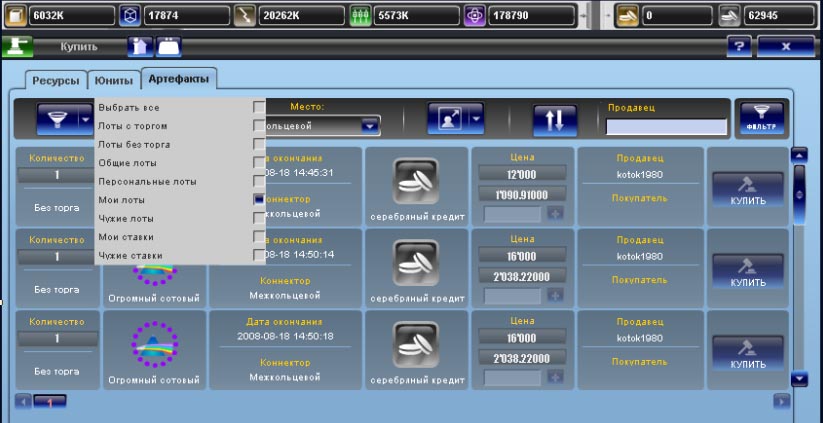This screenshot has height=423, width=823.
Task: Click the house icon beside Купить
Action: point(140,46)
